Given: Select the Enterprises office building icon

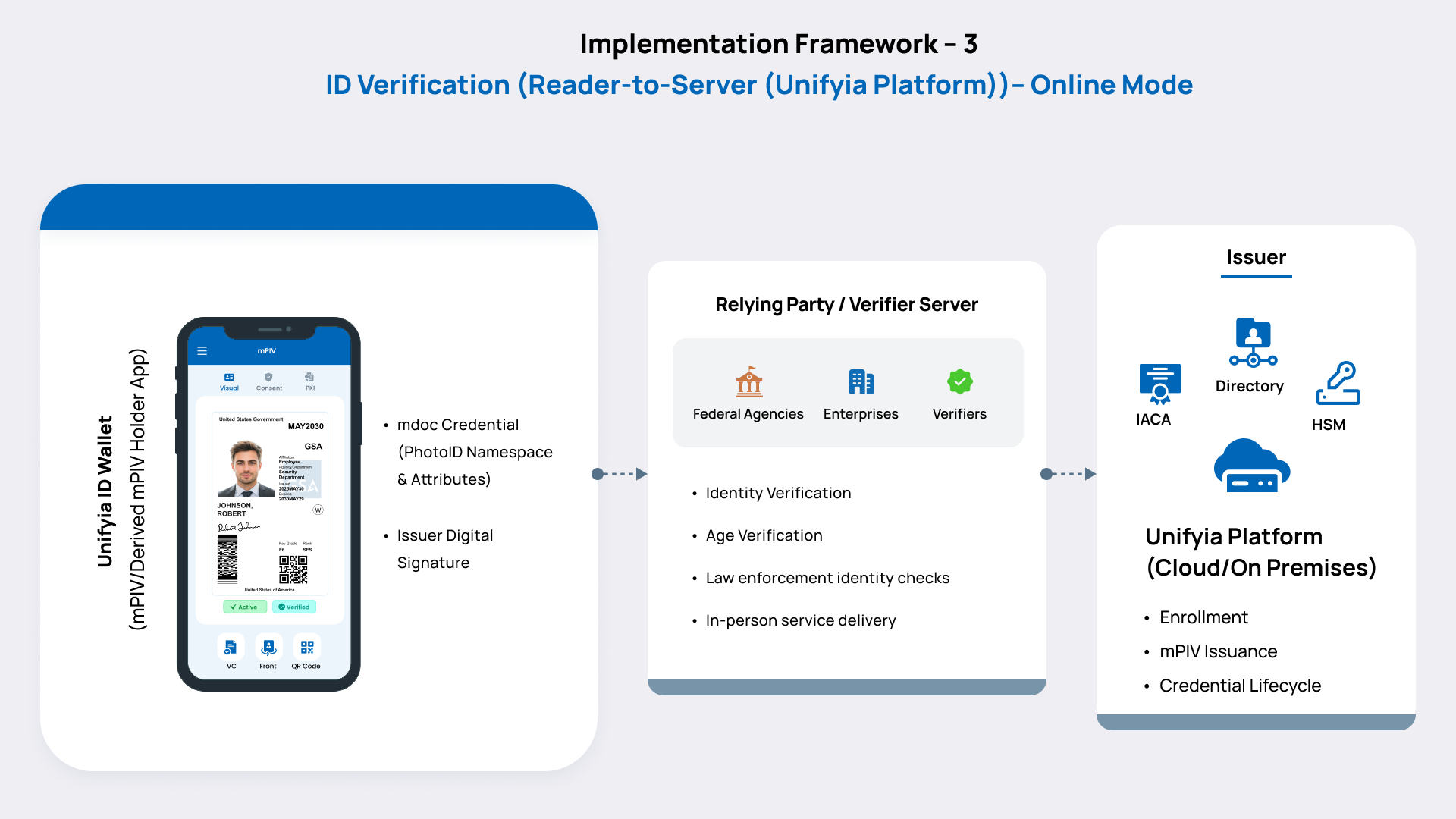Looking at the screenshot, I should pyautogui.click(x=861, y=383).
